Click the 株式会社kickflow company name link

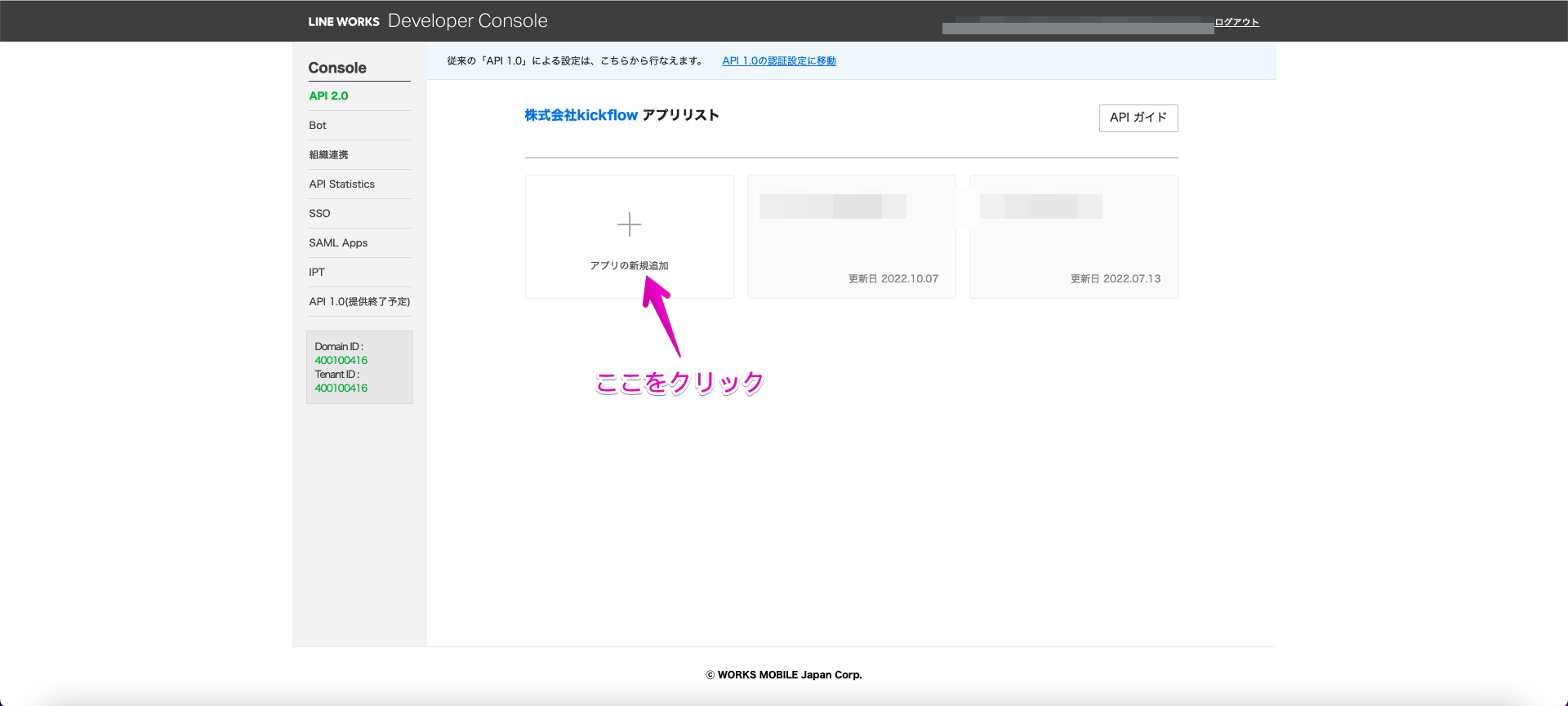(581, 115)
